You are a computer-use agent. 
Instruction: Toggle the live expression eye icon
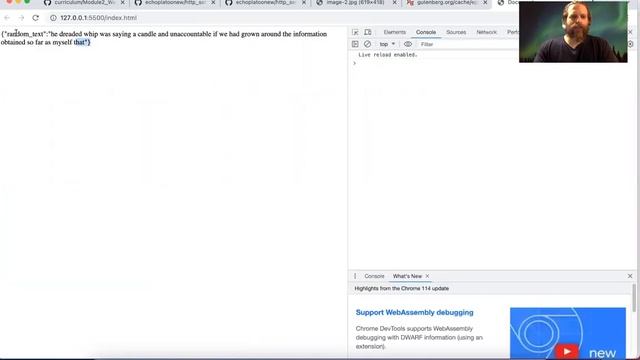pyautogui.click(x=408, y=44)
